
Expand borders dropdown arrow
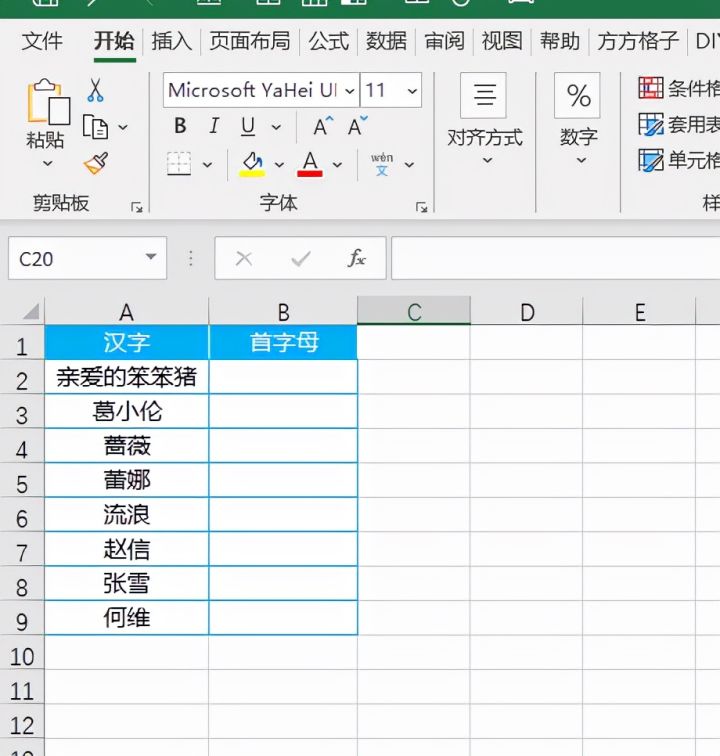(207, 165)
